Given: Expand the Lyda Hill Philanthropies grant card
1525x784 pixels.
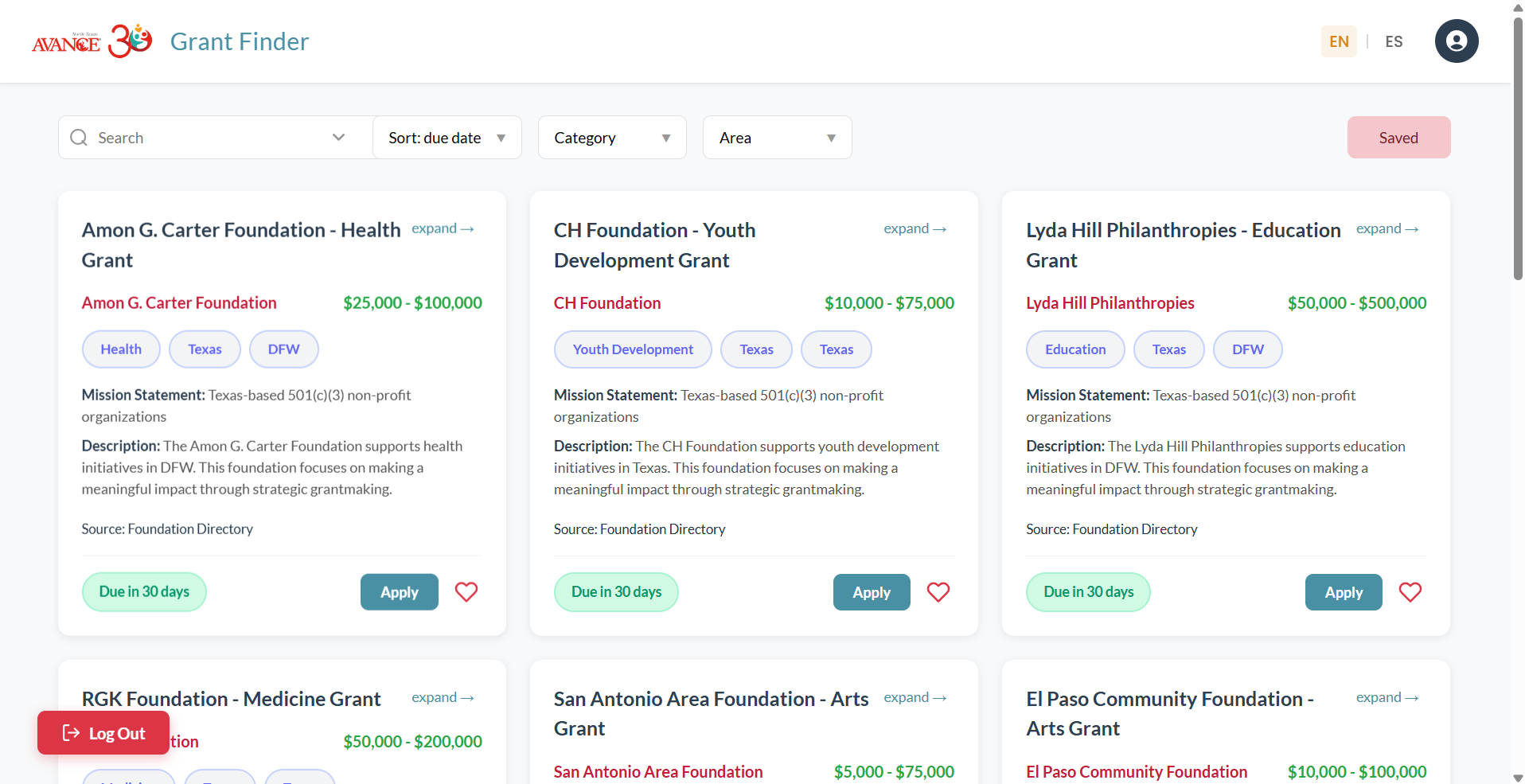Looking at the screenshot, I should [x=1387, y=228].
